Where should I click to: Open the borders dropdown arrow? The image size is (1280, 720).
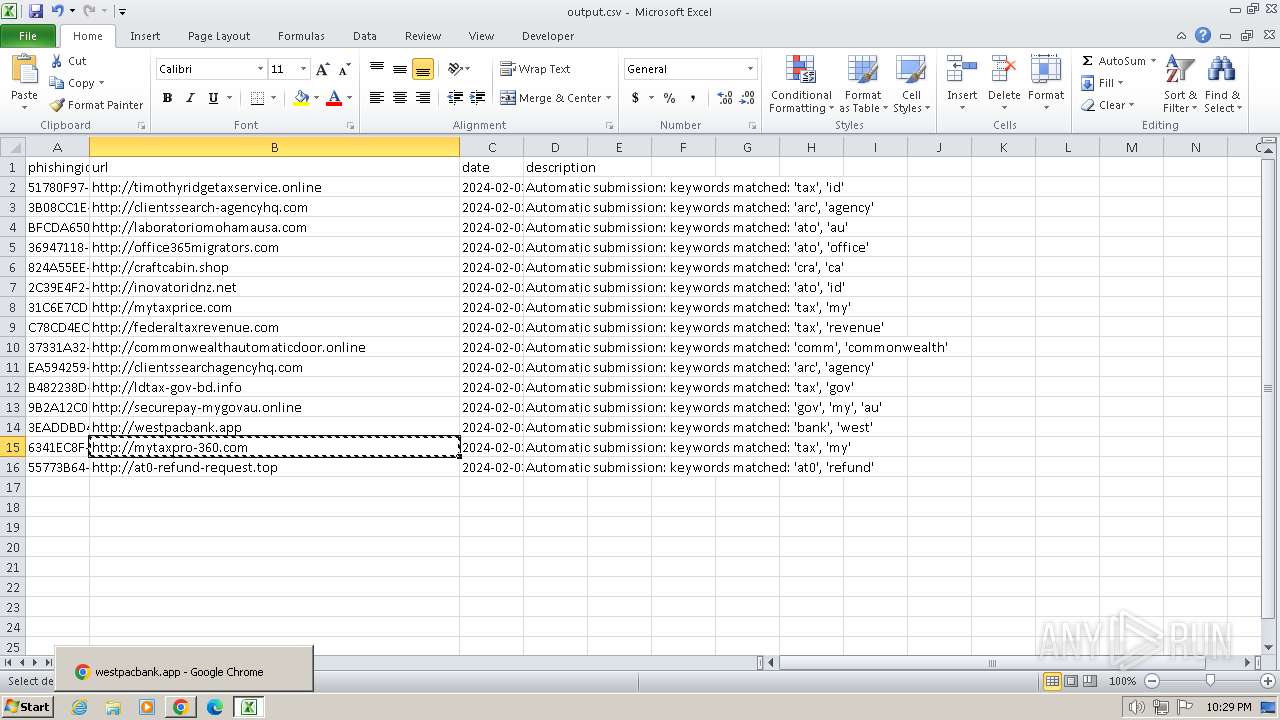(273, 98)
